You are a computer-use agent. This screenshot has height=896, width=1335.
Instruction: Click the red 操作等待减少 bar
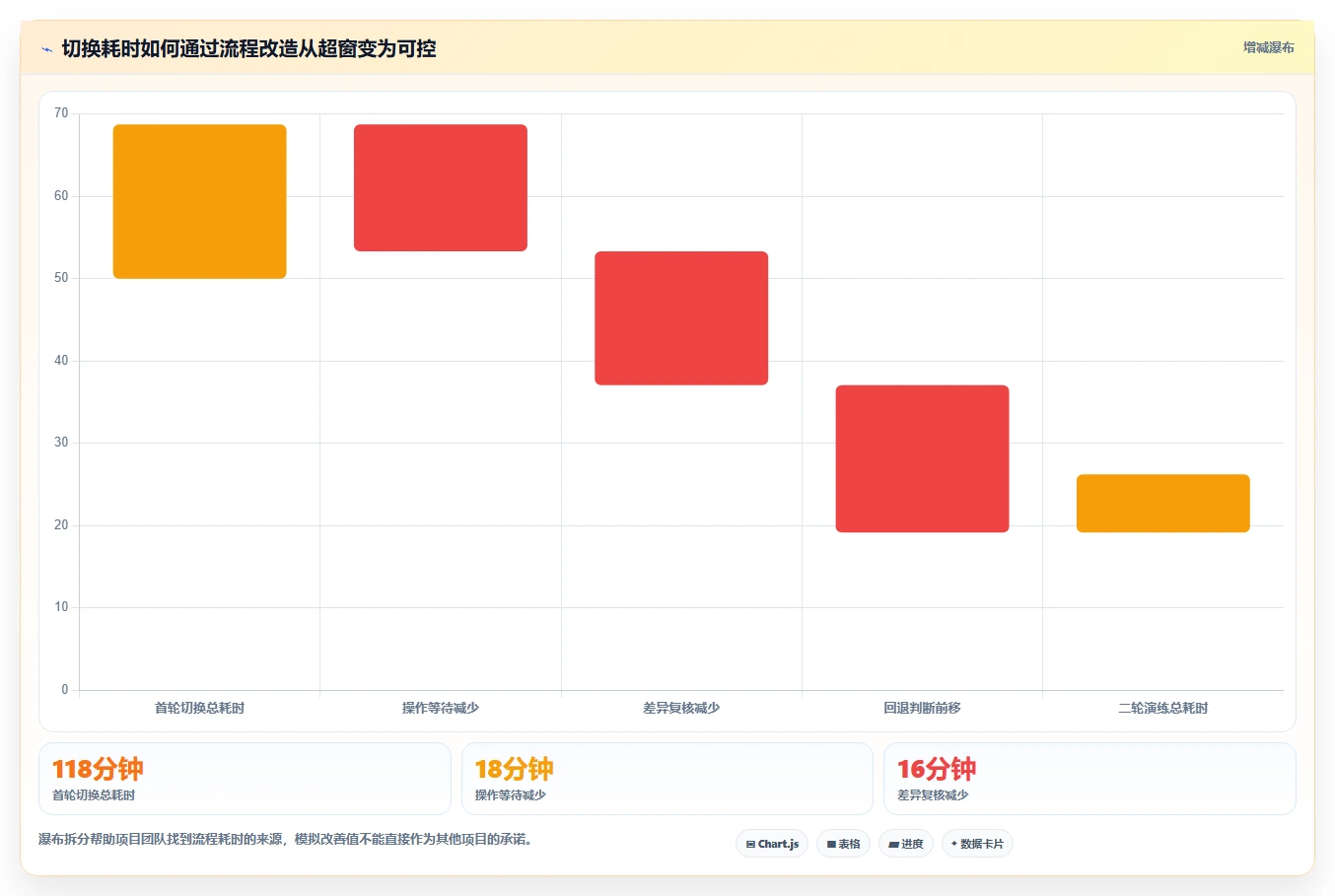tap(441, 187)
